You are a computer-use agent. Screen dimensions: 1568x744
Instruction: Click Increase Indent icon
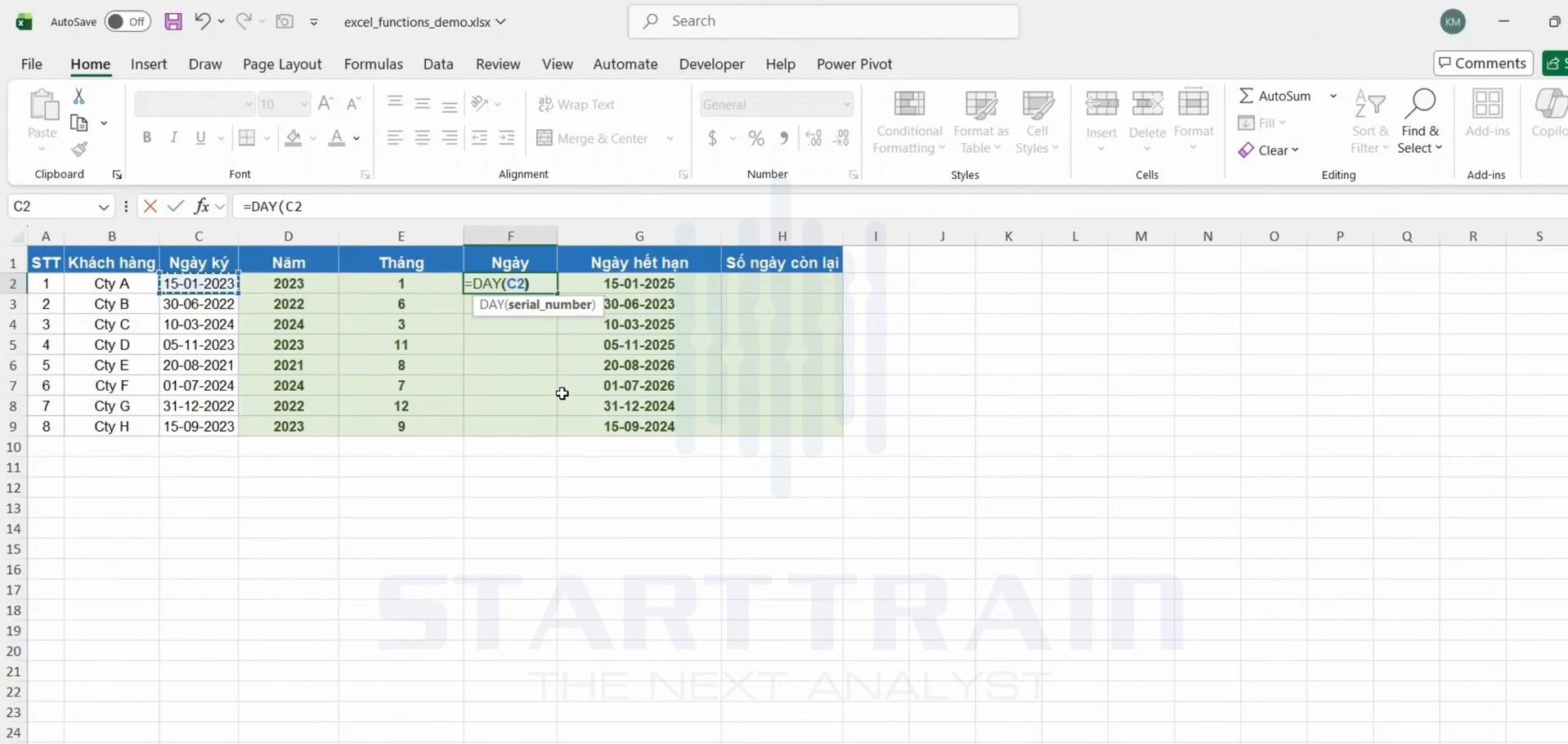[507, 138]
